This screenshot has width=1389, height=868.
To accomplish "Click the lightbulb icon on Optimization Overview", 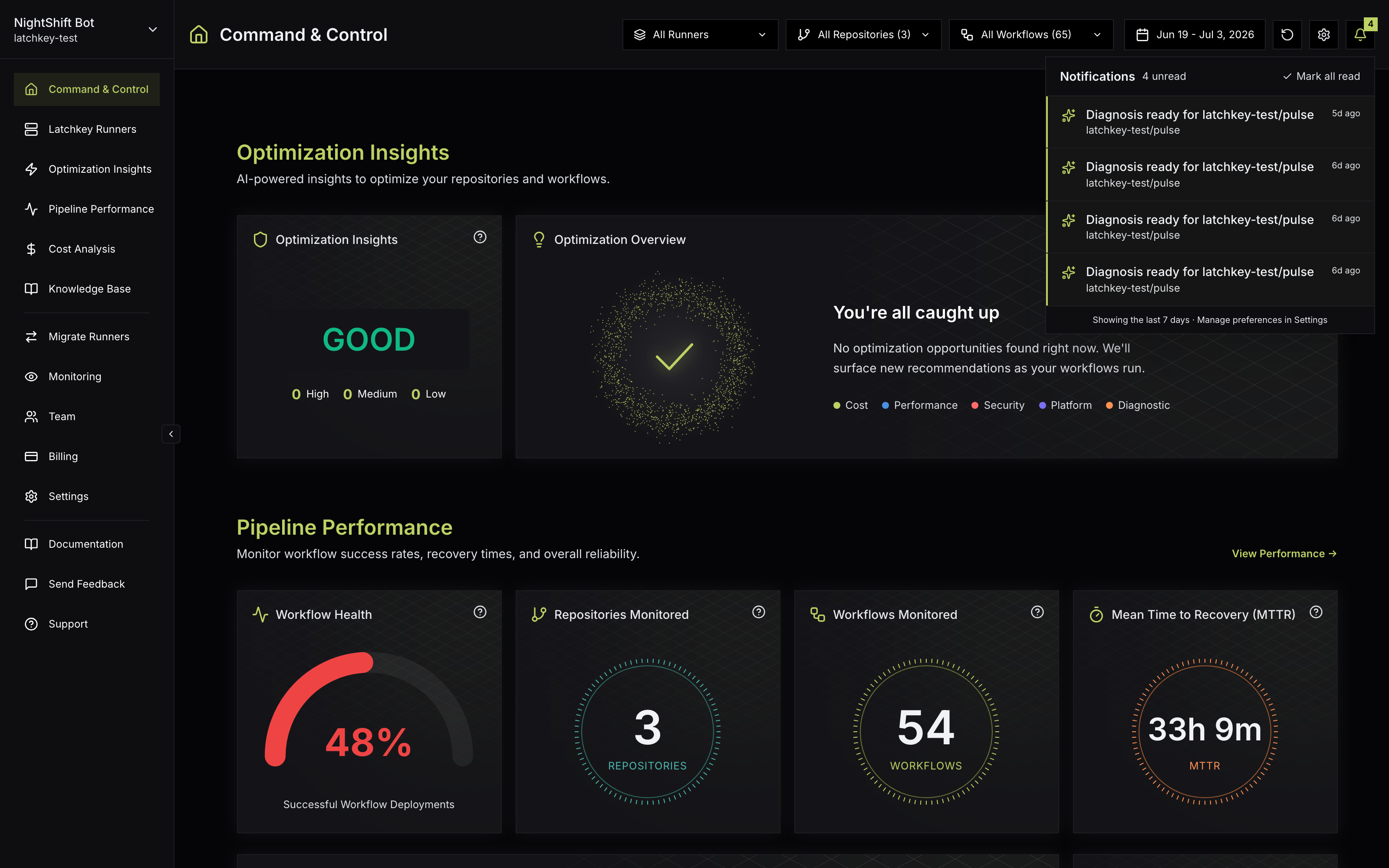I will point(539,240).
